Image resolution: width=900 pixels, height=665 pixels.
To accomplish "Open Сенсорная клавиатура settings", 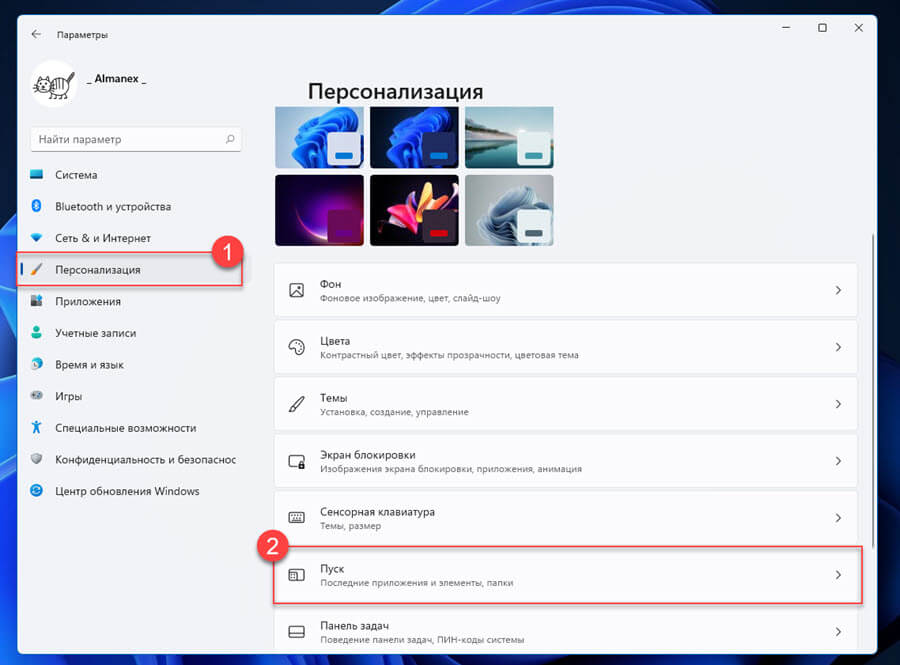I will coord(566,518).
